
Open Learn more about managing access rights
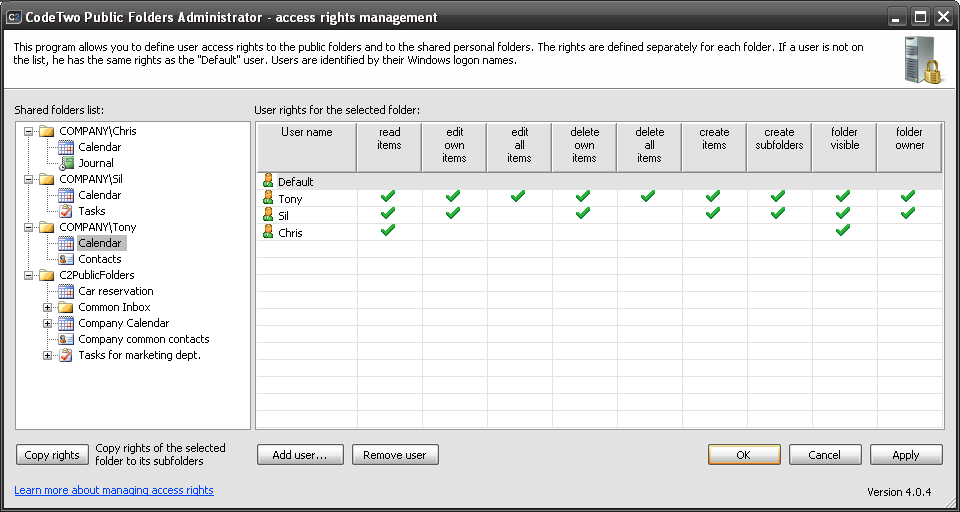tap(114, 490)
